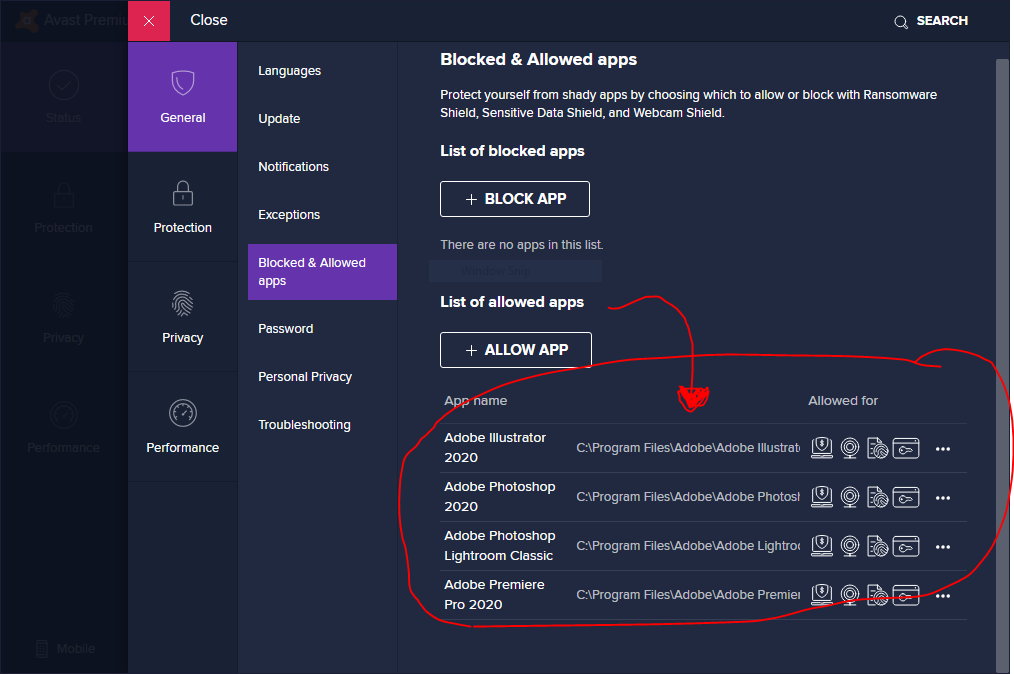1014x674 pixels.
Task: Go to Troubleshooting settings
Action: (x=305, y=424)
